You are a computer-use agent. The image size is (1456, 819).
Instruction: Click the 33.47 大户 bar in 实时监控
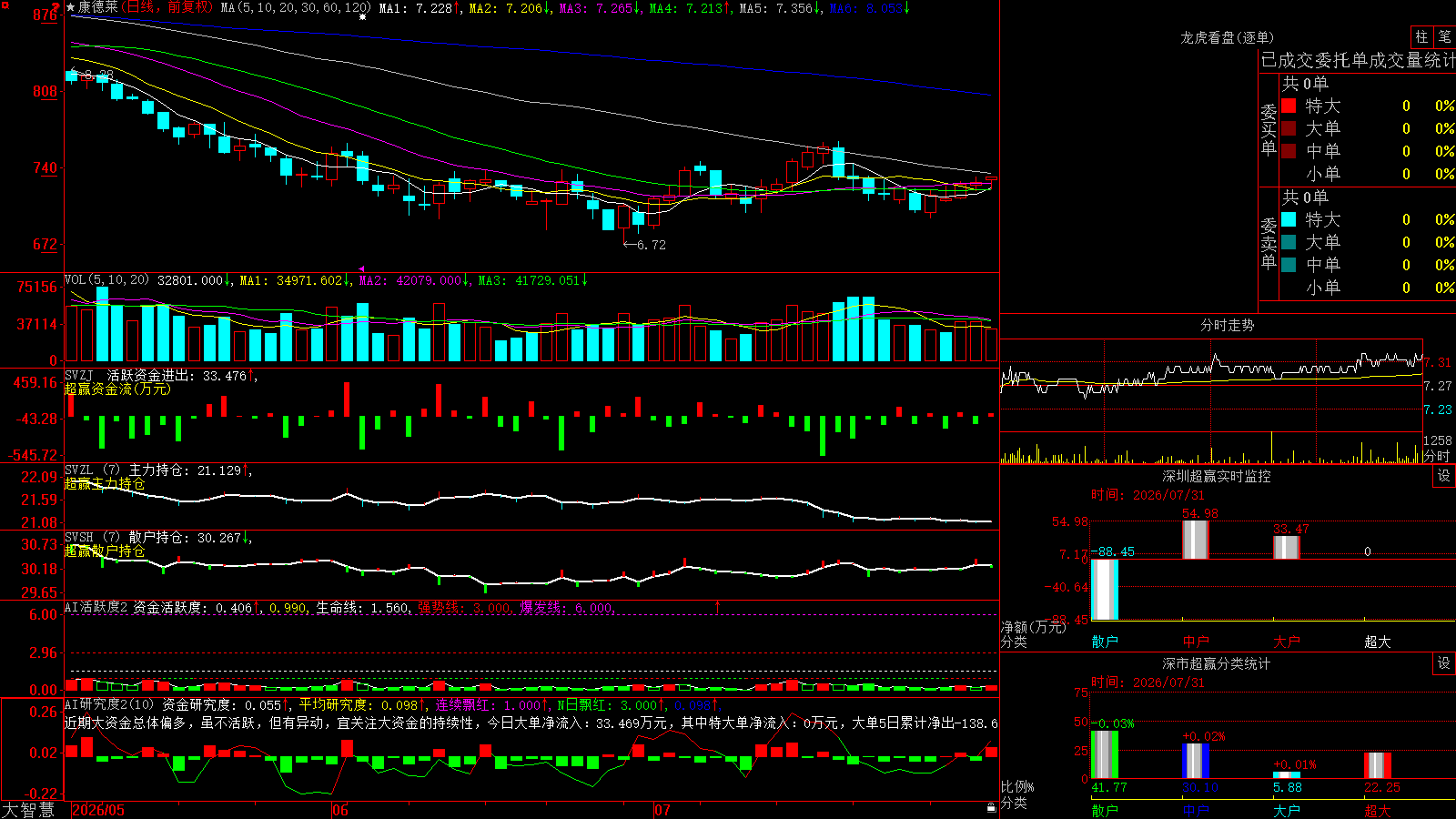point(1287,547)
